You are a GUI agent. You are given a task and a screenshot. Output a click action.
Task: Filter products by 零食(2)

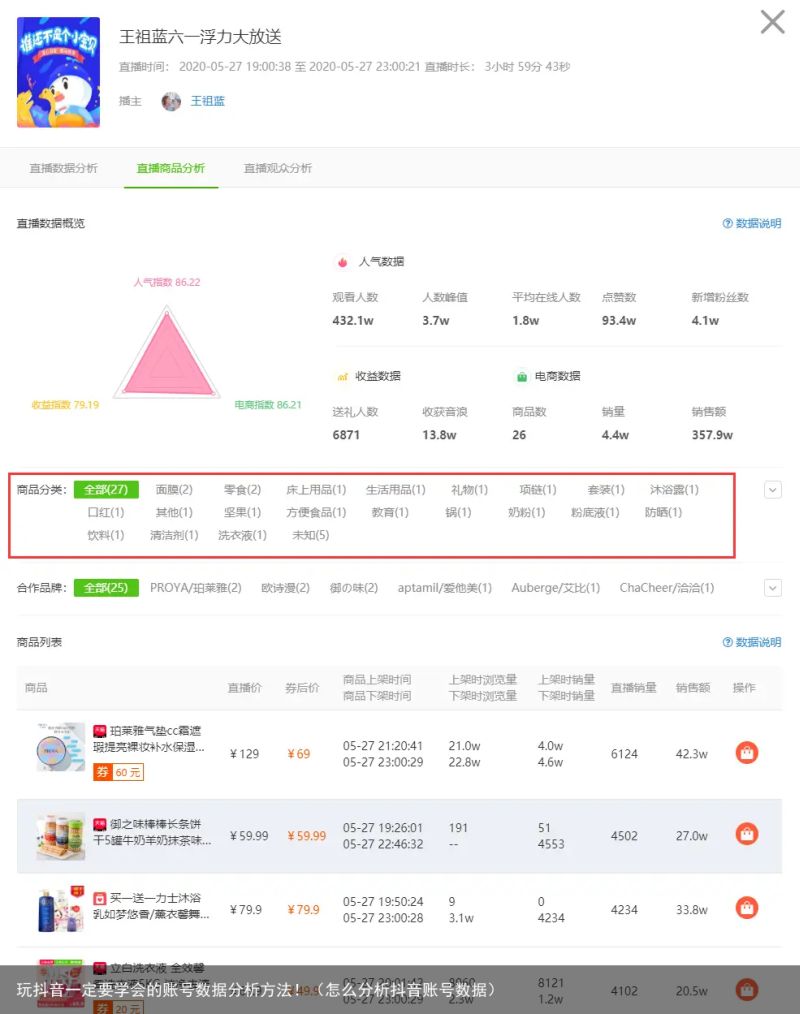(243, 490)
